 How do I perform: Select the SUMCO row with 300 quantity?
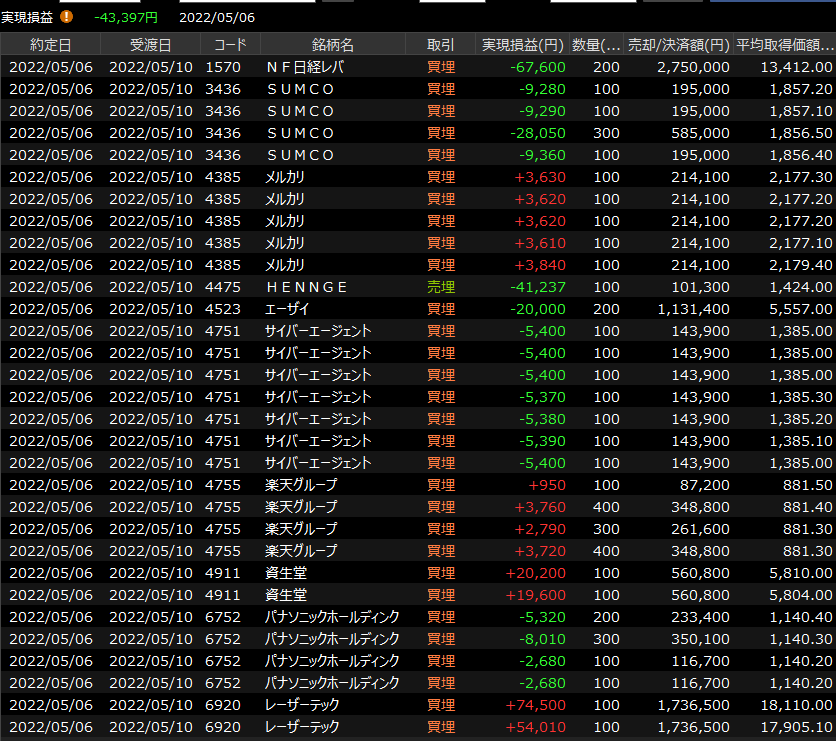tap(301, 133)
